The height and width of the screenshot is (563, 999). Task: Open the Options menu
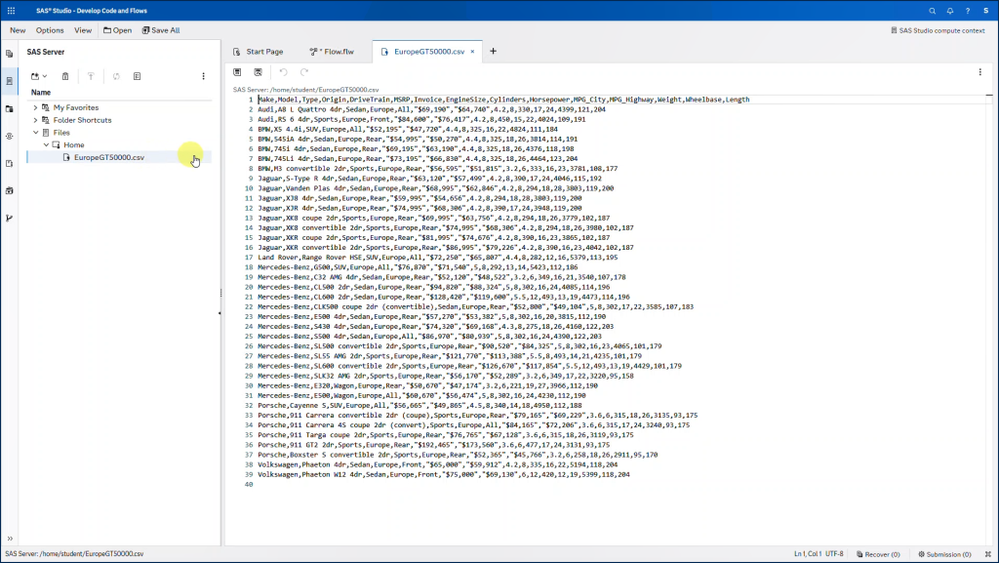pos(50,30)
